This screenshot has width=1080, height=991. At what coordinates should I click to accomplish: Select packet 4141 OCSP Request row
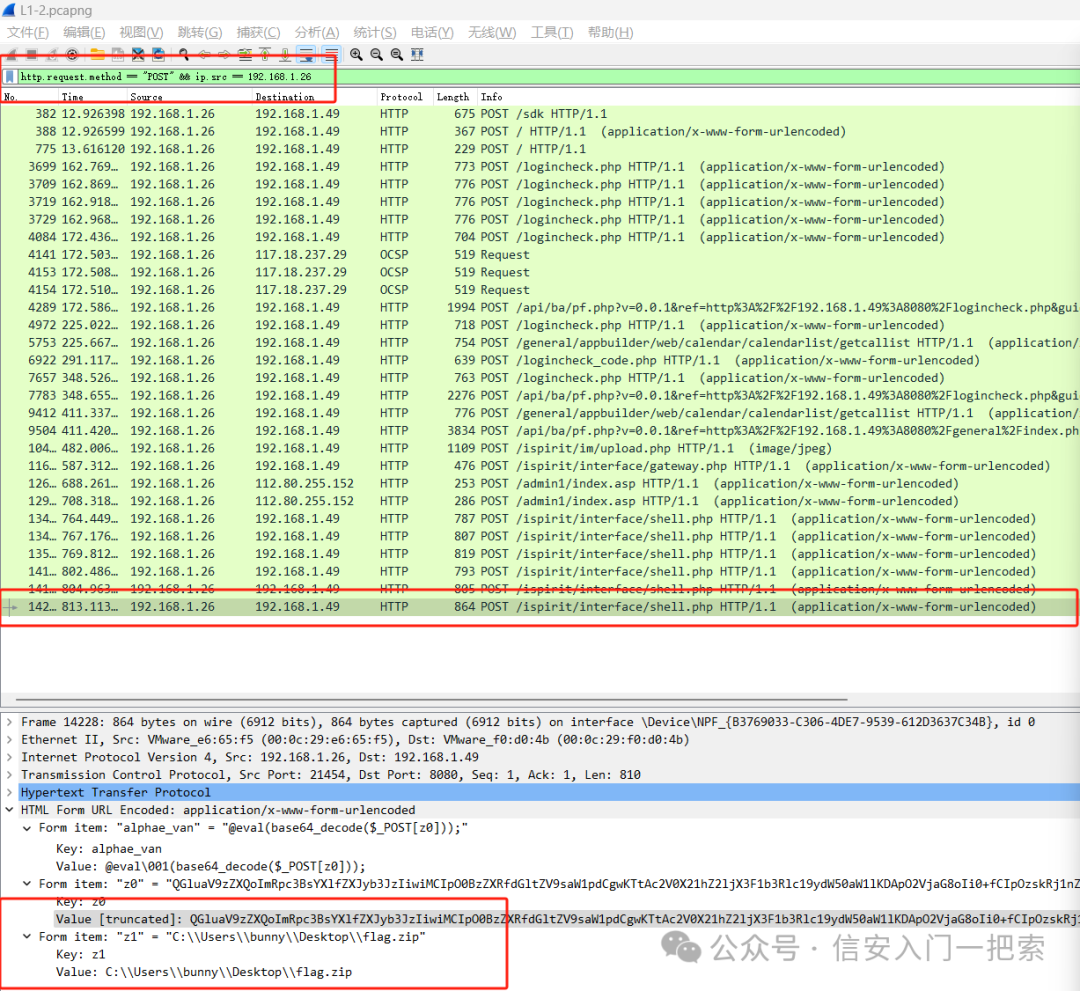click(x=540, y=255)
